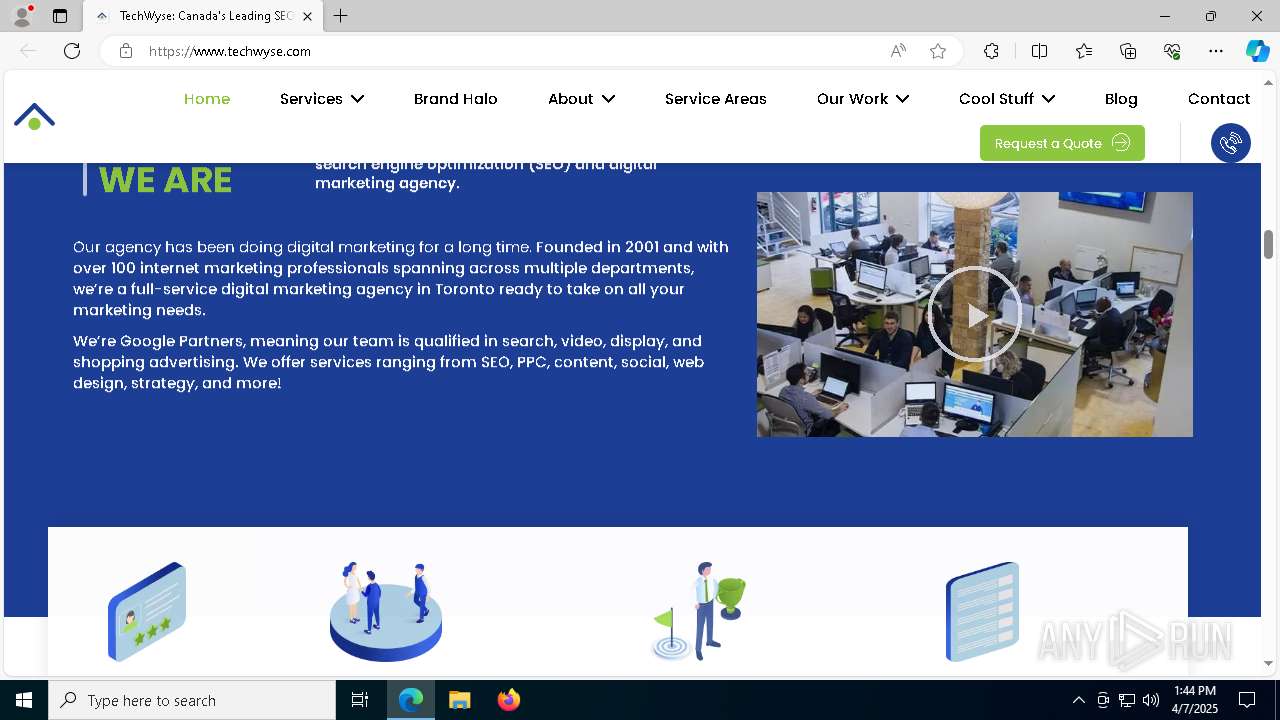Viewport: 1280px width, 720px height.
Task: Open Task View on the taskbar
Action: [360, 700]
